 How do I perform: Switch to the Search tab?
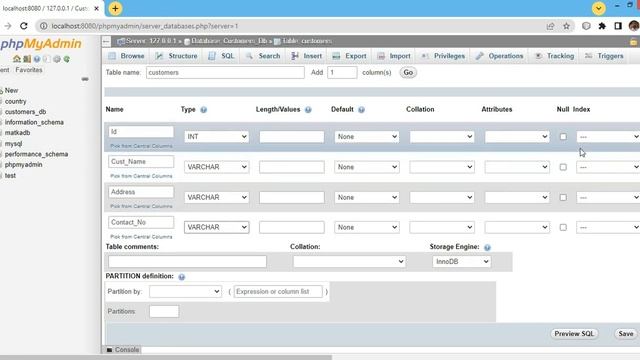tap(263, 56)
